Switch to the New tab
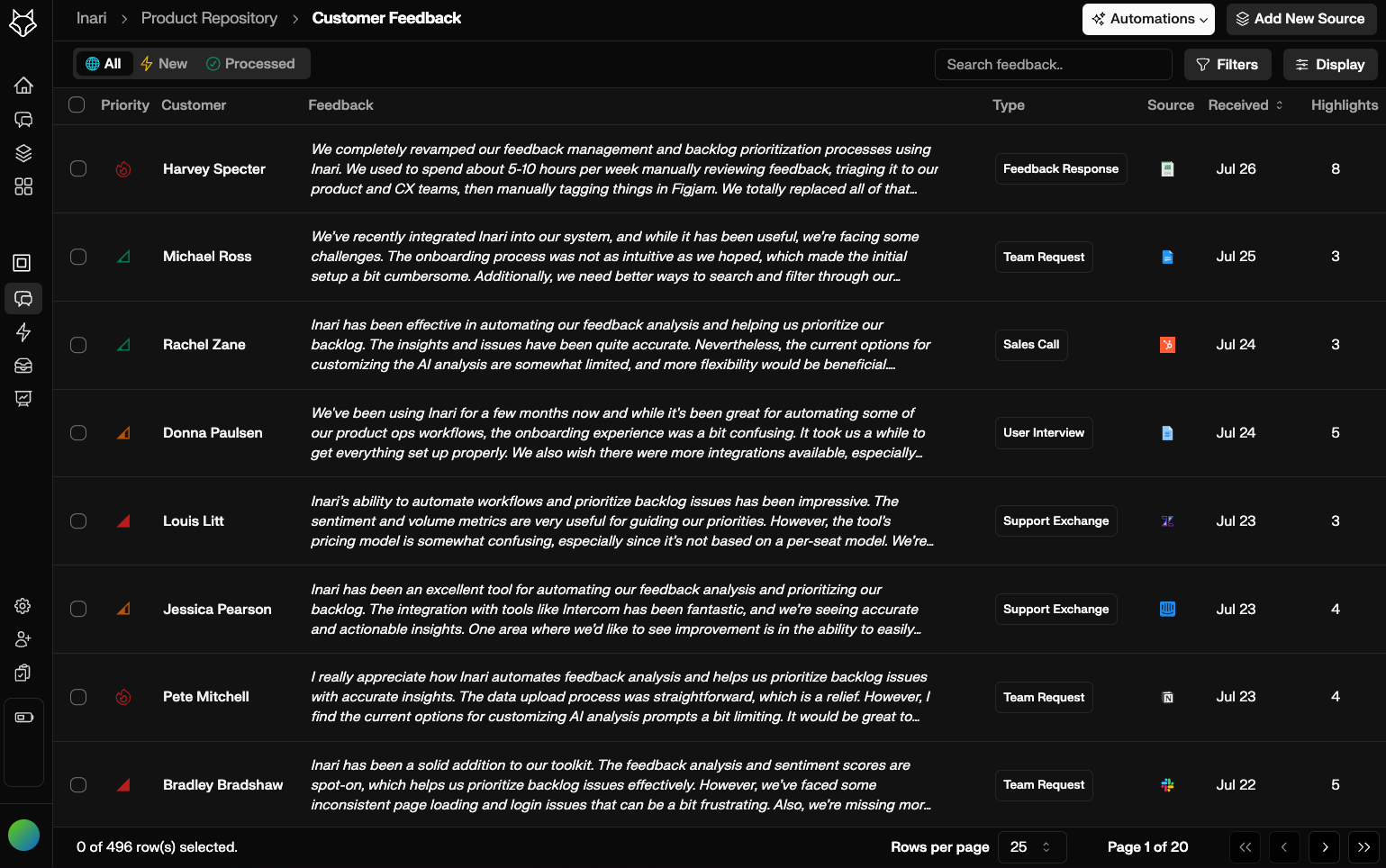 click(164, 64)
